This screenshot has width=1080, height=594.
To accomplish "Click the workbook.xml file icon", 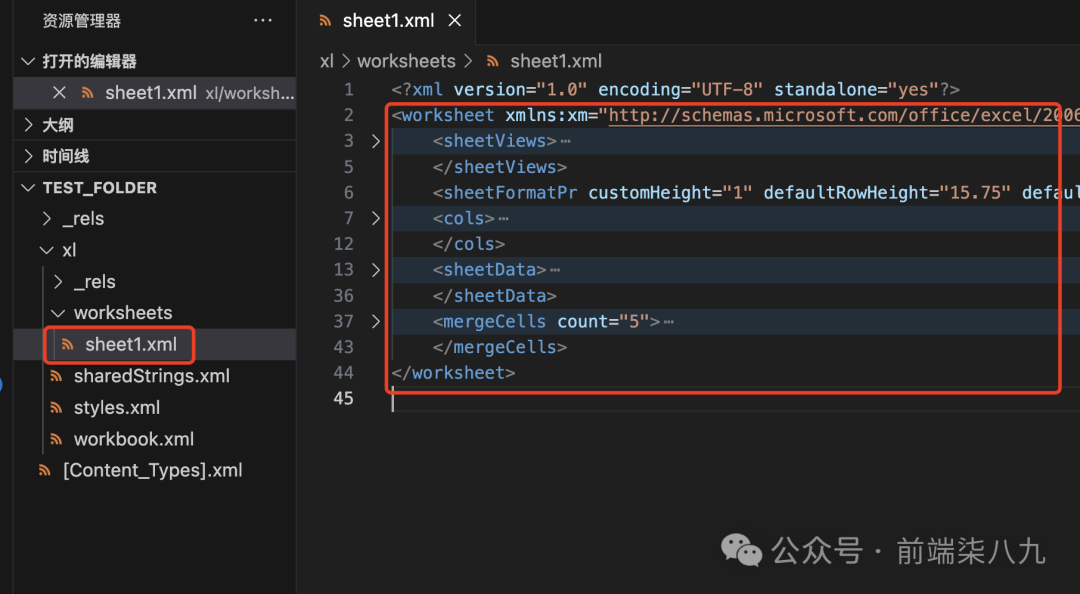I will (x=57, y=440).
